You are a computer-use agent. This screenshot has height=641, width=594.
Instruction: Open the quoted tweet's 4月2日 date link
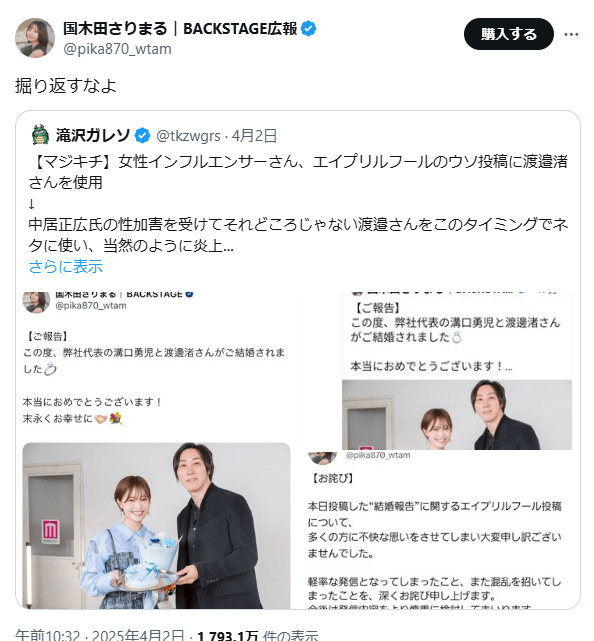pyautogui.click(x=254, y=136)
